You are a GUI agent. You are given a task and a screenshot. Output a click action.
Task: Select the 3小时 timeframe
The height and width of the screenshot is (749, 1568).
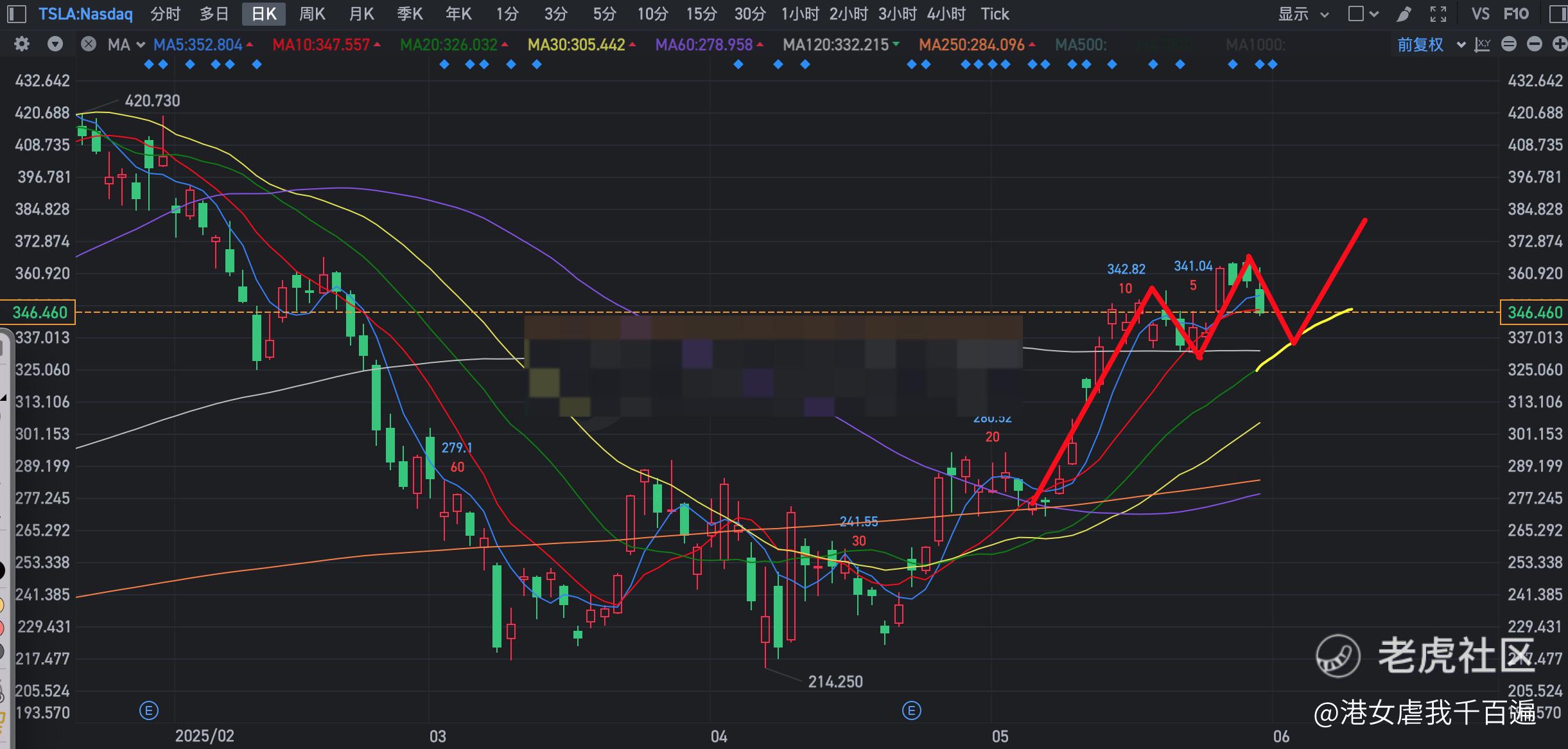[x=897, y=13]
